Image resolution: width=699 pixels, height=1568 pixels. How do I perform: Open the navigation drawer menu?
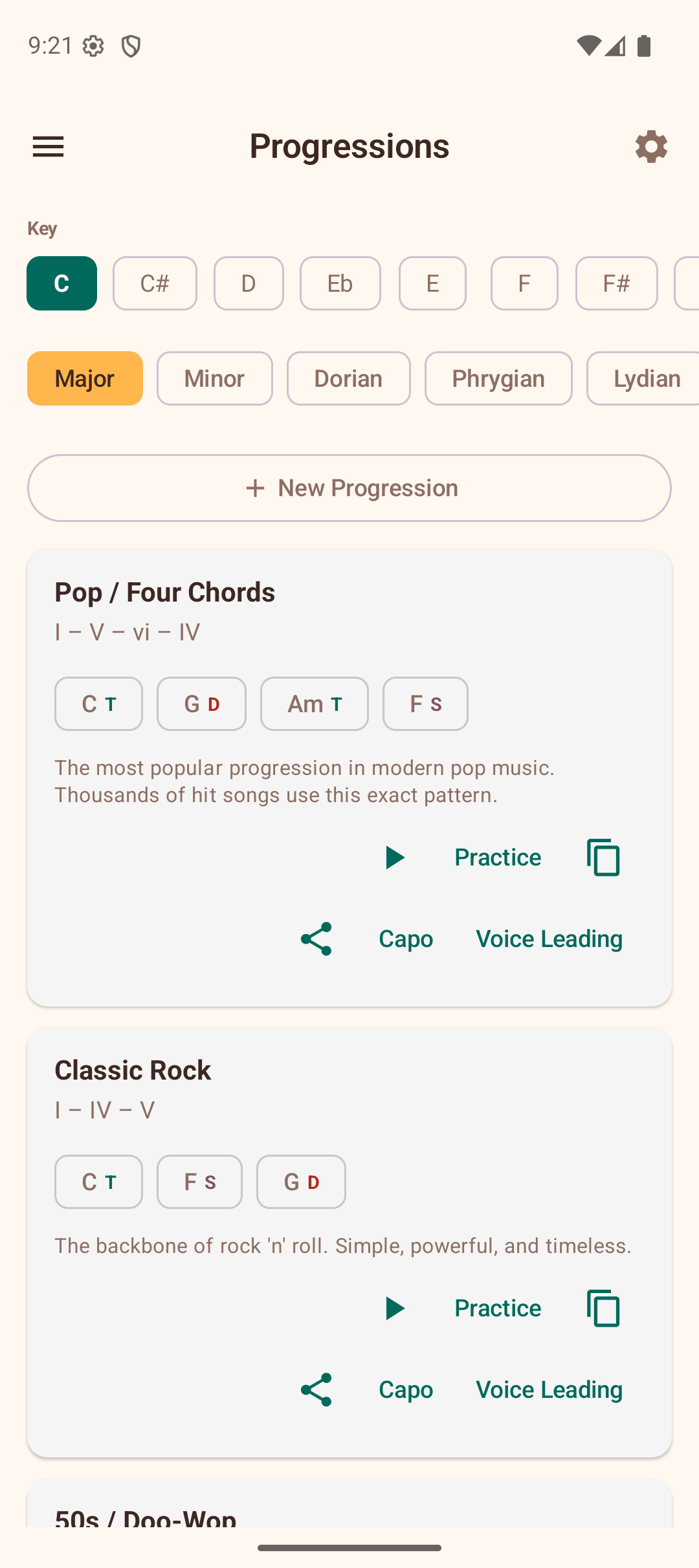[x=48, y=147]
